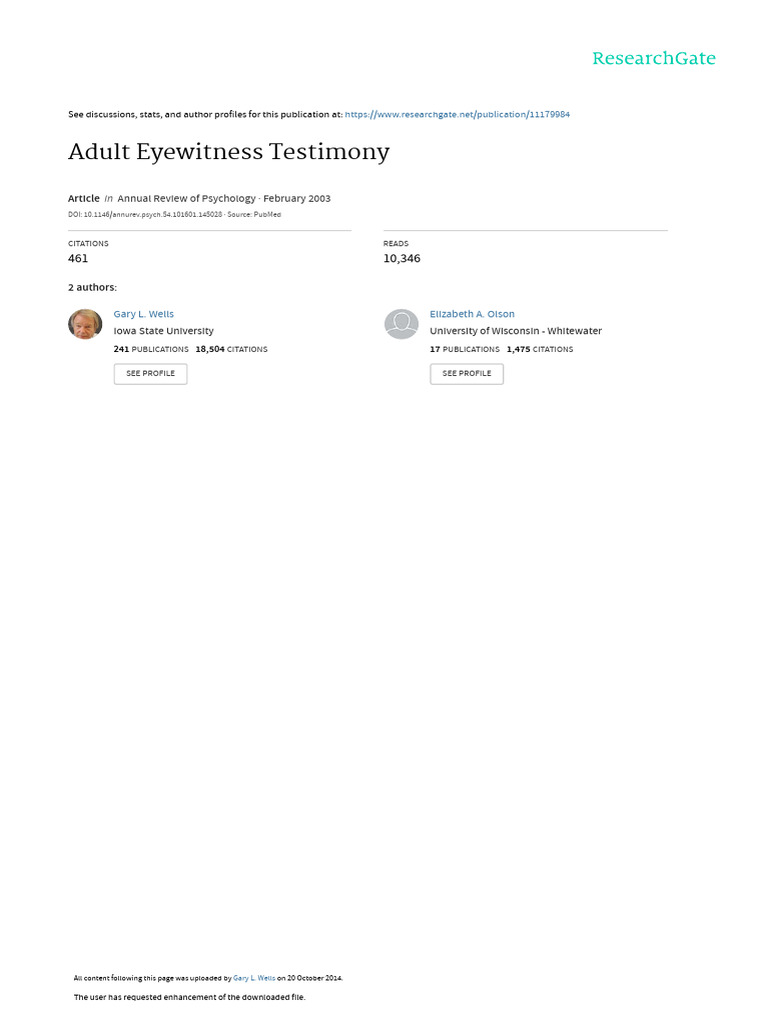Screen dimensions: 768x1024
Task: Click the ResearchGate logo
Action: point(654,58)
